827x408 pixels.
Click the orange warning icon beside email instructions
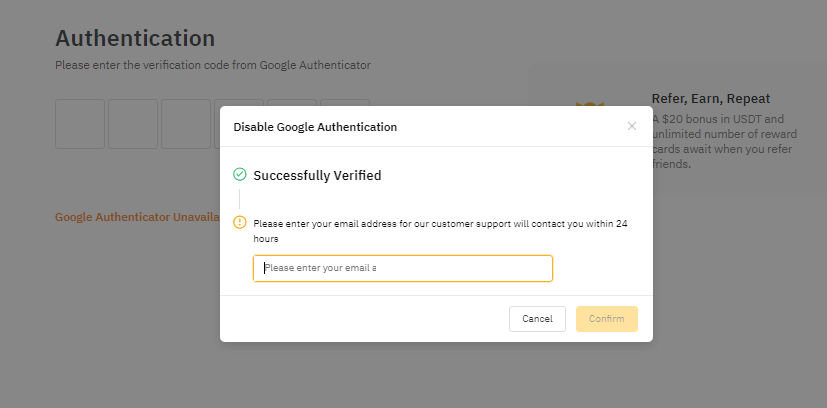239,222
